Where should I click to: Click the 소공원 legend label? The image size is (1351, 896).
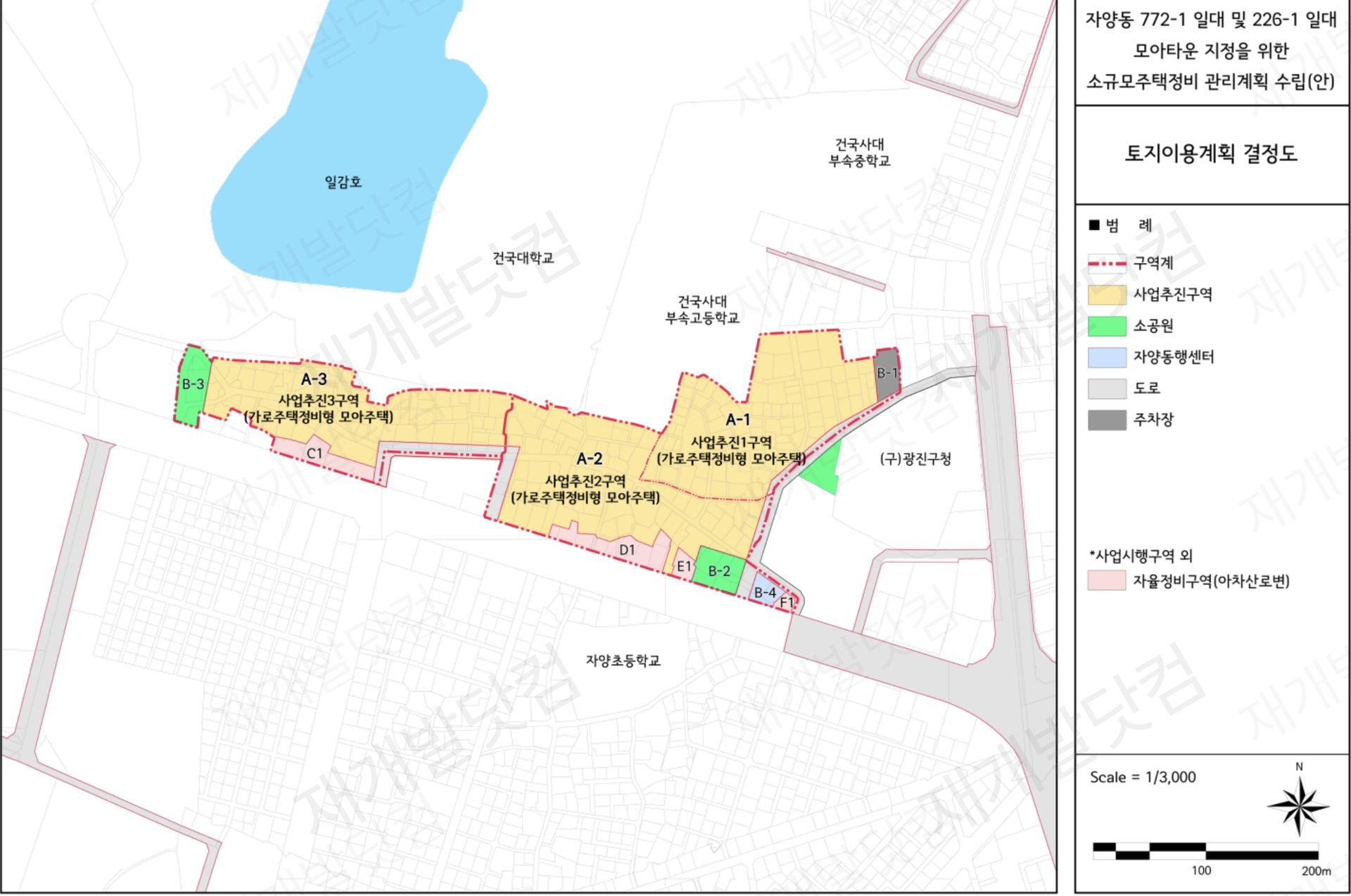(1153, 326)
